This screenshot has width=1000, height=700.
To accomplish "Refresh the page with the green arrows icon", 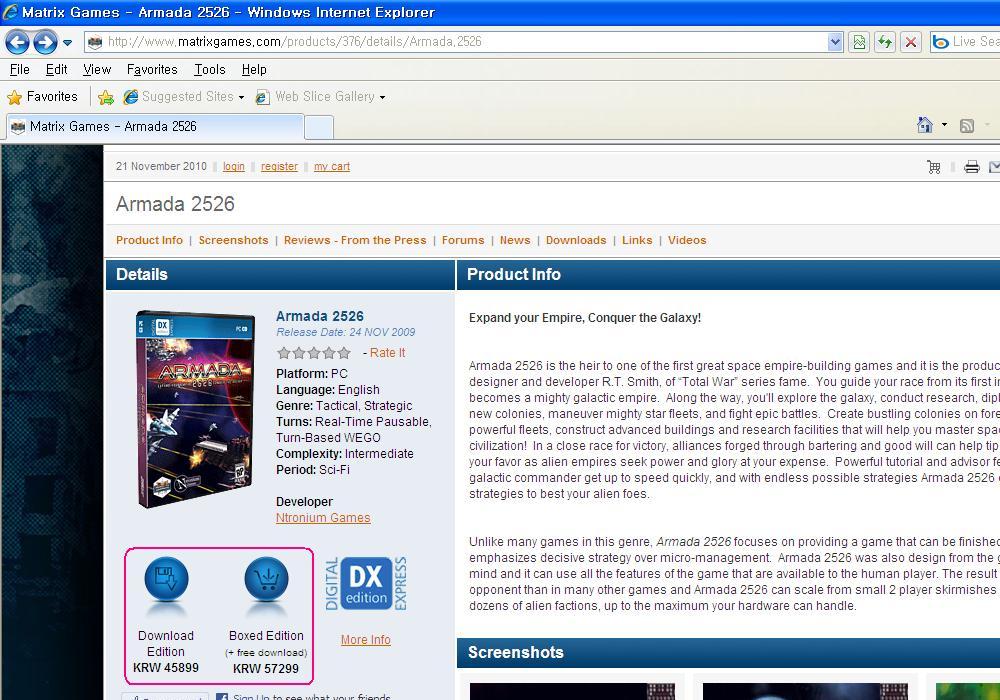I will pyautogui.click(x=885, y=43).
